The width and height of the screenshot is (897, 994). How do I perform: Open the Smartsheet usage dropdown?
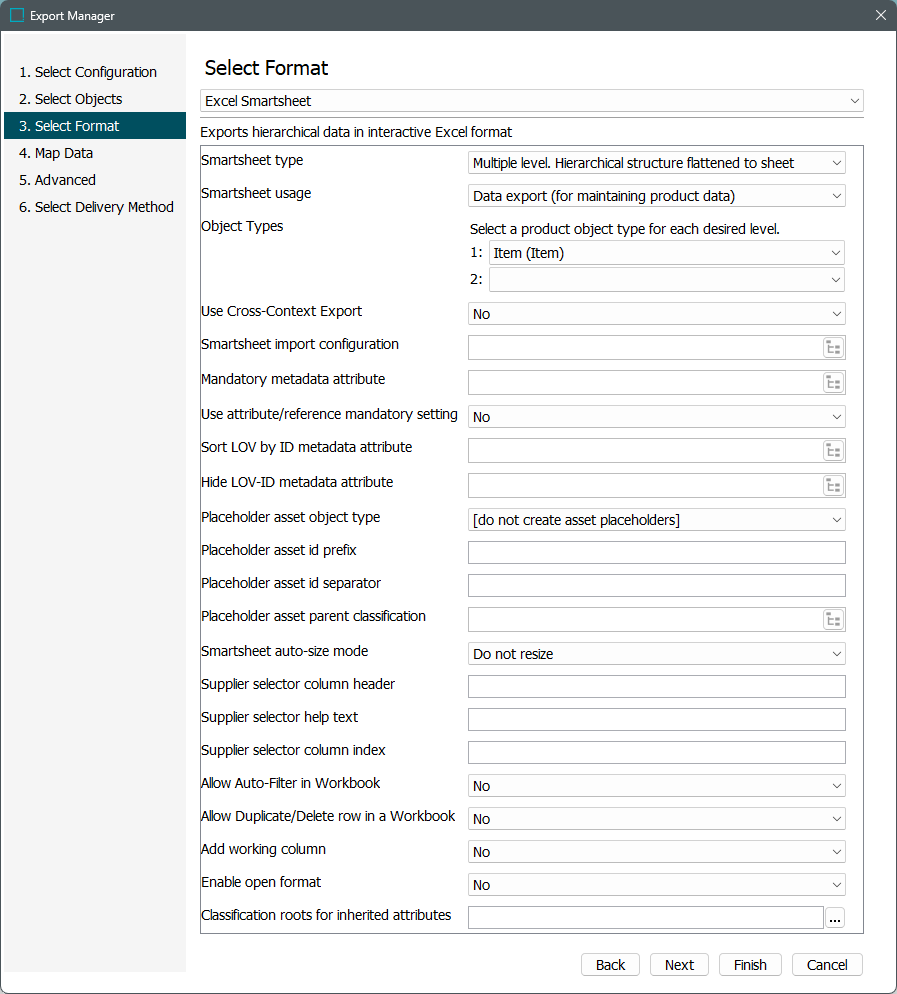(657, 196)
